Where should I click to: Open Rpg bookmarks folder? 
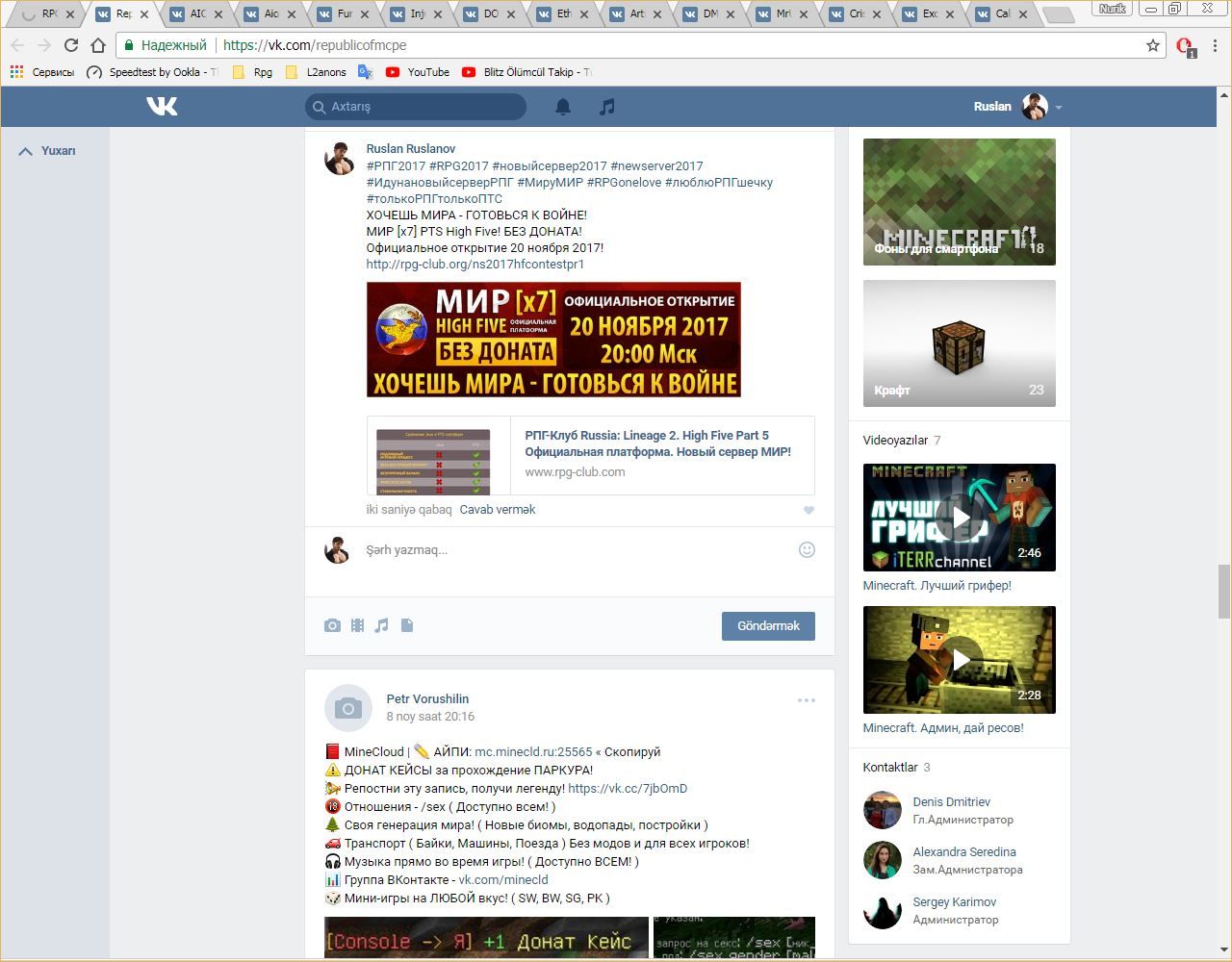coord(253,72)
